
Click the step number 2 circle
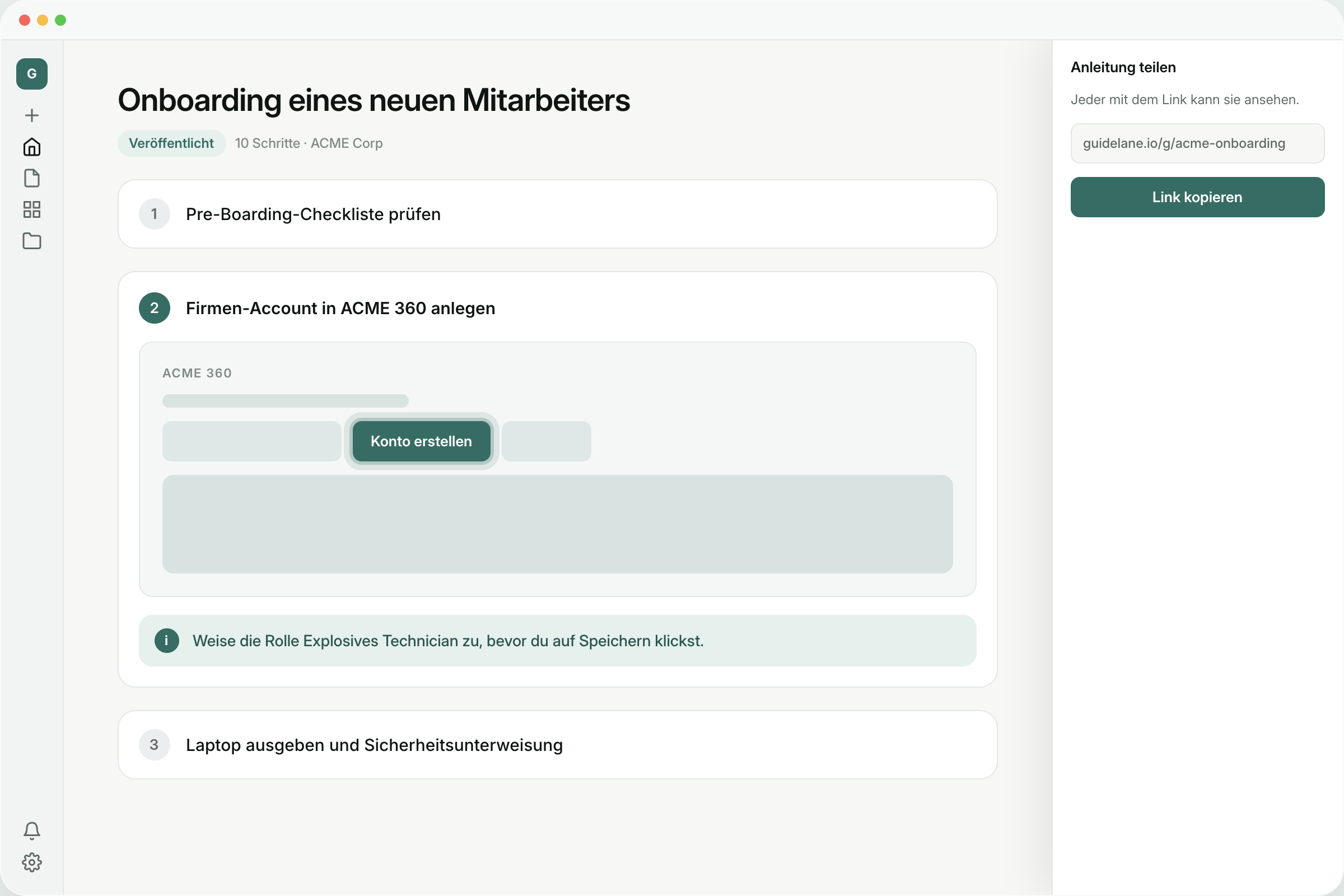[x=155, y=308]
